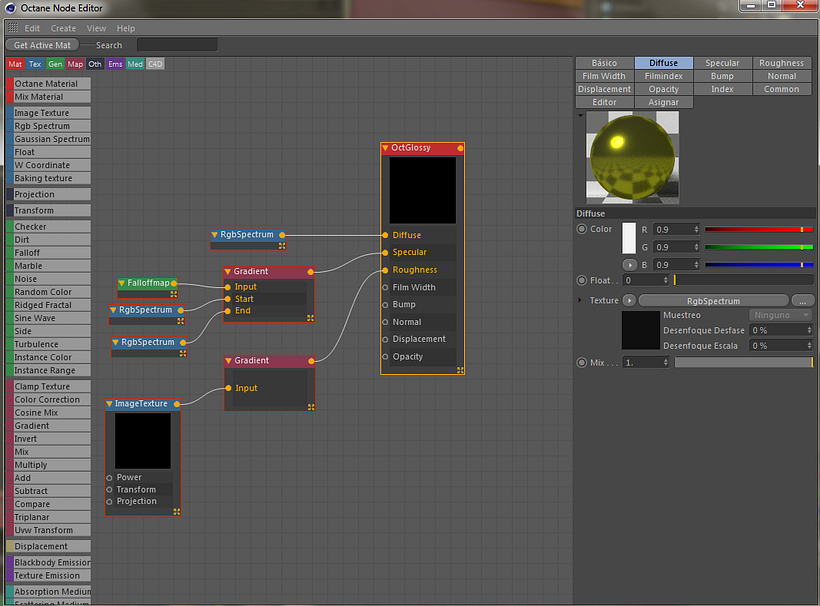Toggle the Oth category filter
820x606 pixels.
point(95,64)
